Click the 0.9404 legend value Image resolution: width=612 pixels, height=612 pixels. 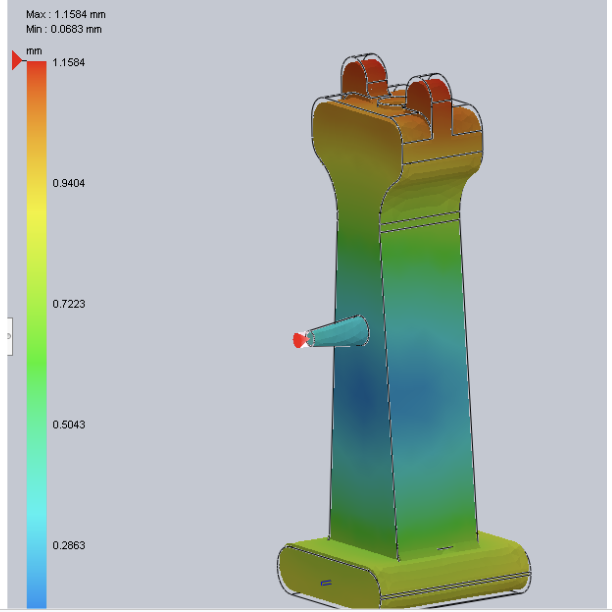pos(68,183)
